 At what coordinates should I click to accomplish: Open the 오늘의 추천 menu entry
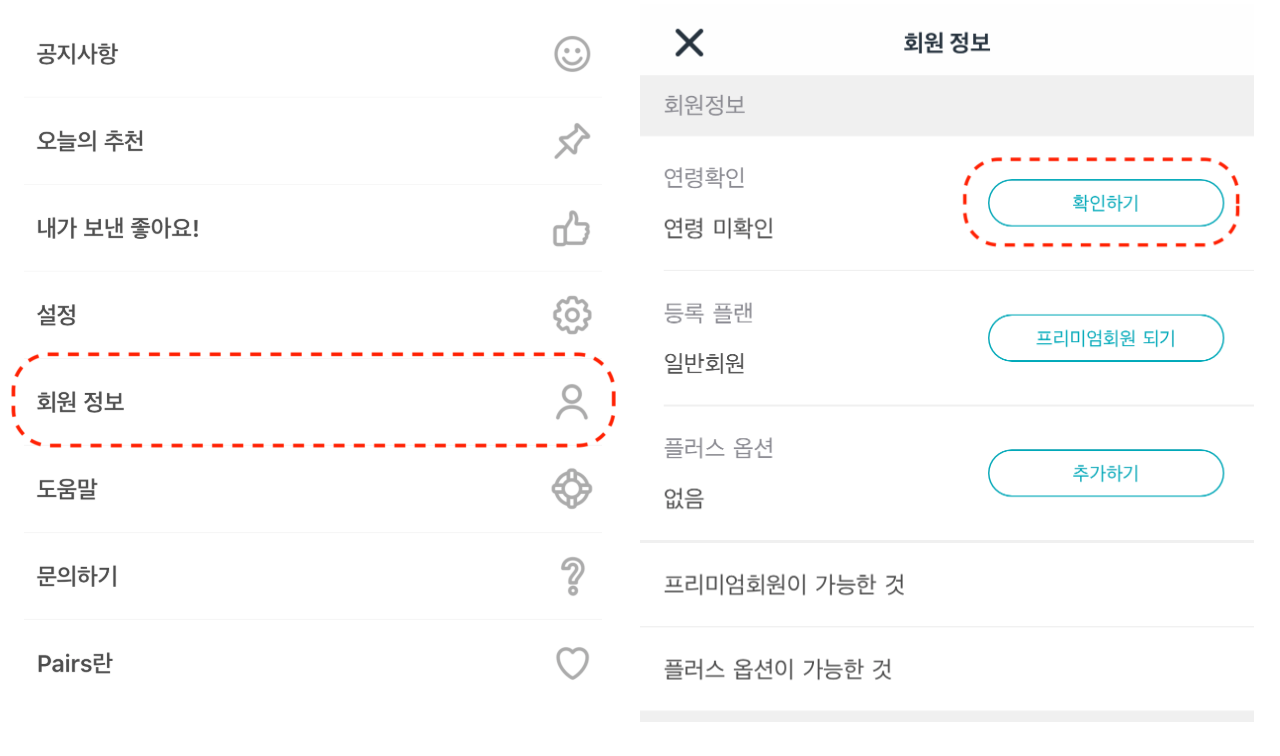(x=90, y=141)
